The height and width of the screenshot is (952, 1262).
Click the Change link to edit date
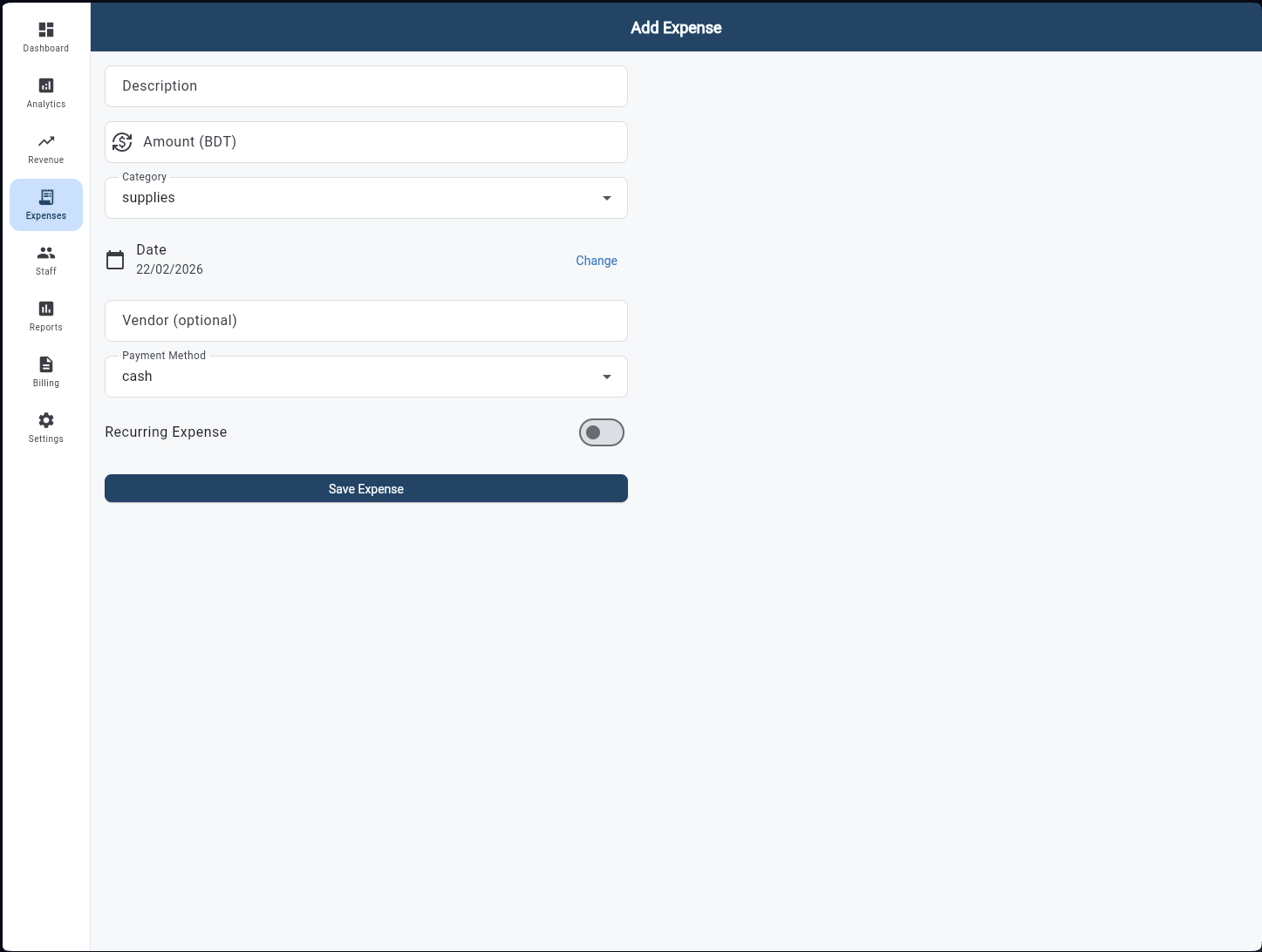(596, 261)
